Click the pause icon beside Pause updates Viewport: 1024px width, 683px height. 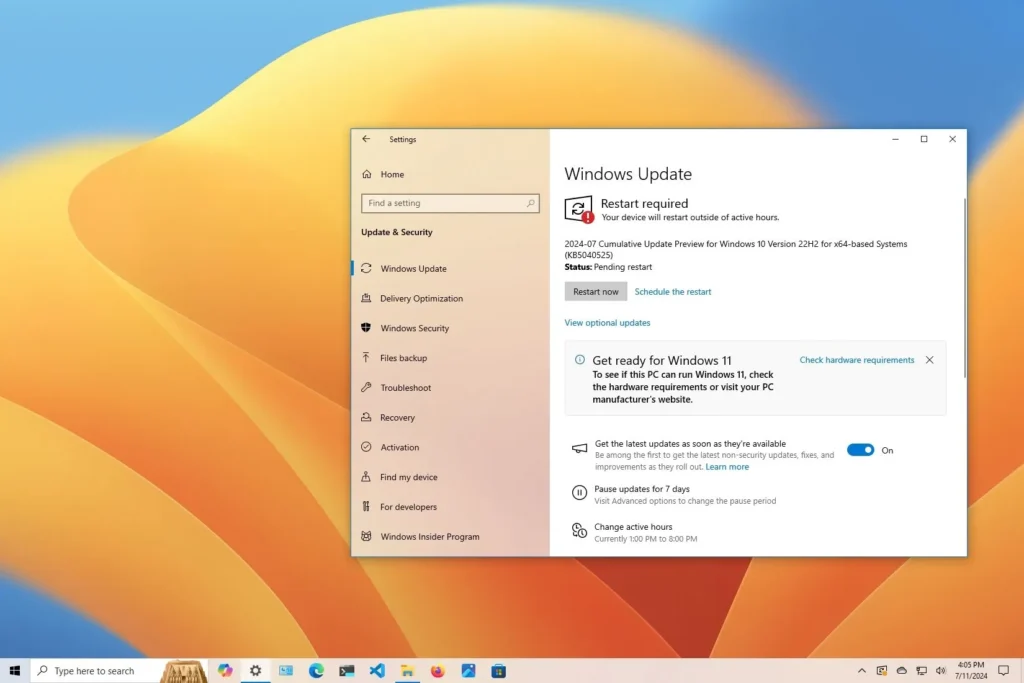point(579,492)
